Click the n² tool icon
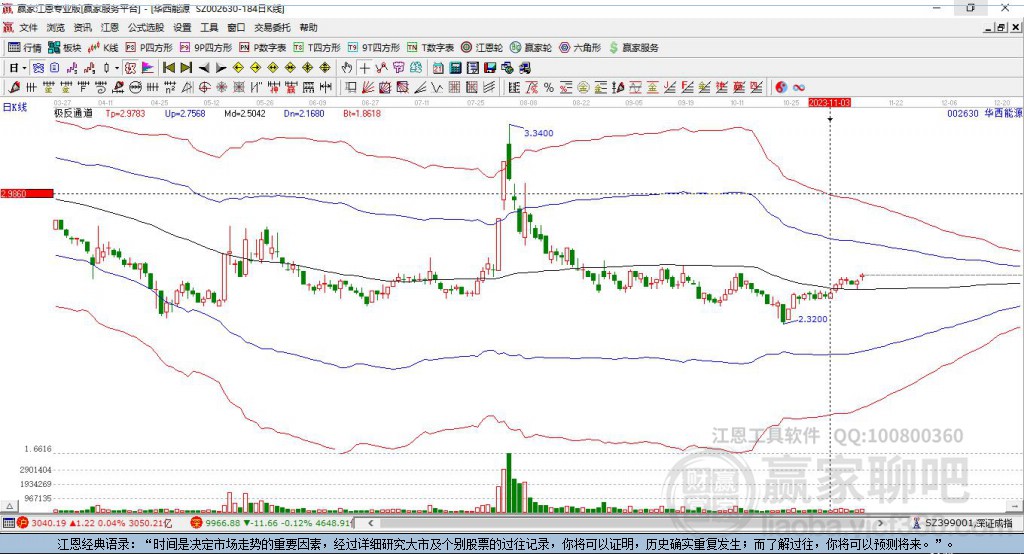This screenshot has height=554, width=1024. point(170,87)
